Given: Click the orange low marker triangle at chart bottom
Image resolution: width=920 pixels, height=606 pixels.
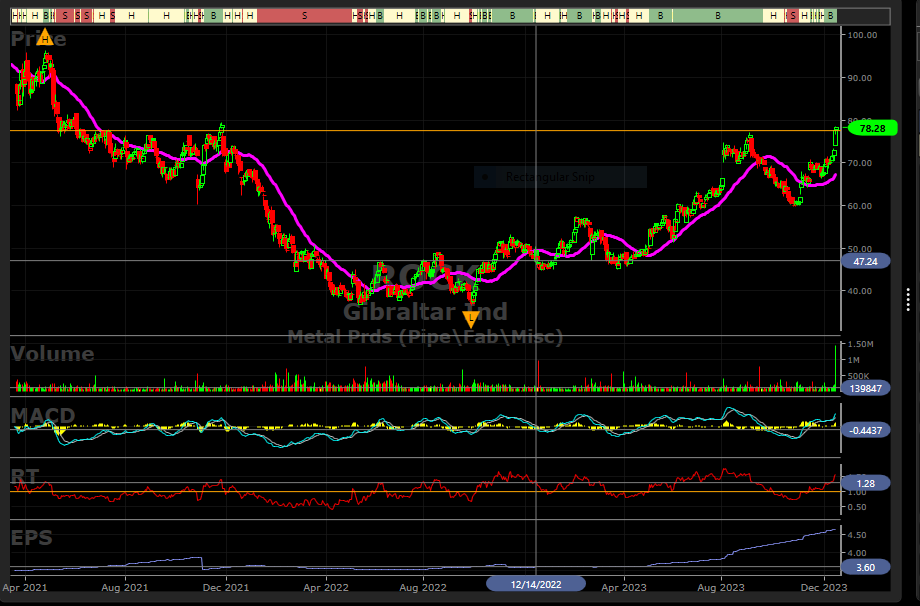Looking at the screenshot, I should (x=471, y=319).
